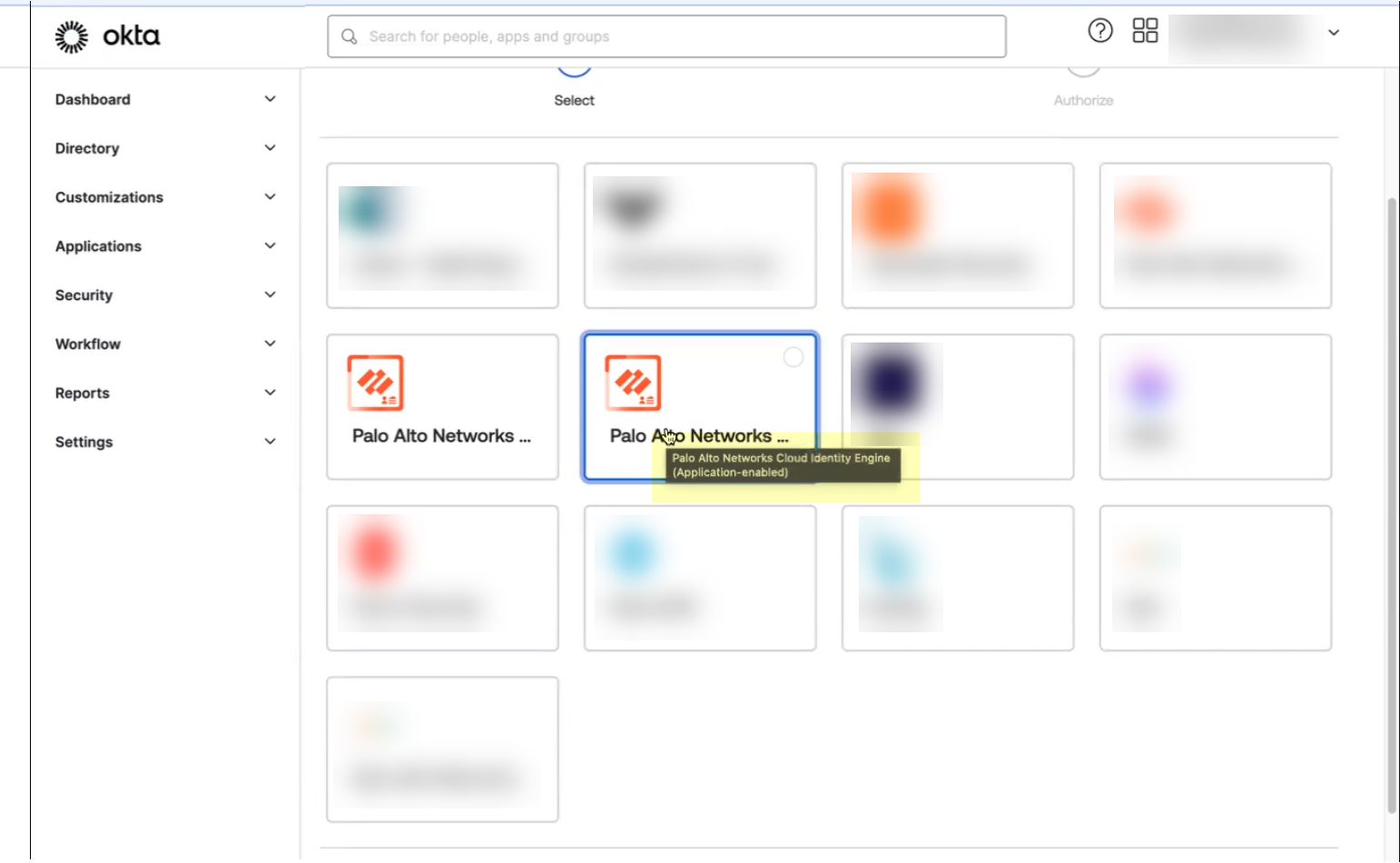Expand the Security section

(x=84, y=294)
